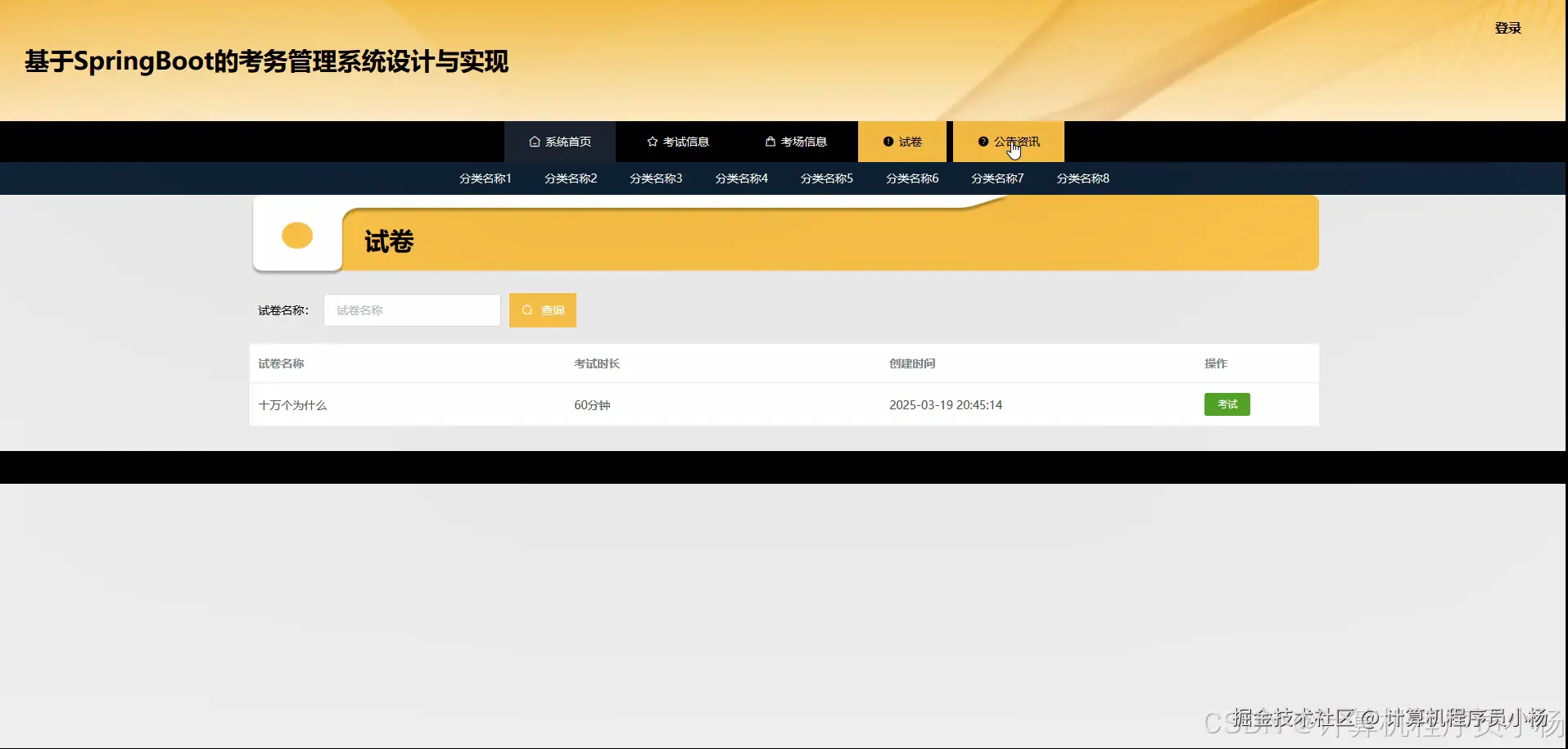Choose category 分类名称8
Screen dimensions: 1568x749
tap(1083, 178)
